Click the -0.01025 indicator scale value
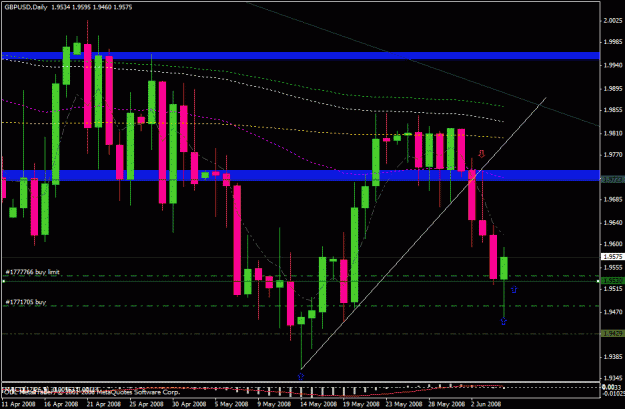 613,393
